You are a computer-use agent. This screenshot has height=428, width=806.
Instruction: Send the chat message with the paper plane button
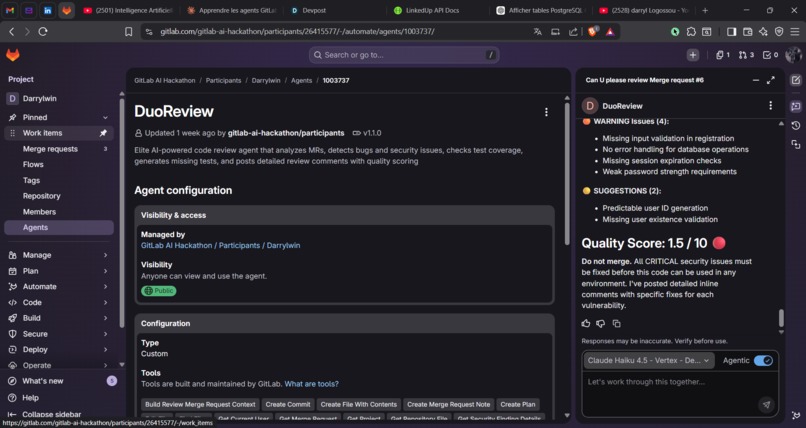click(x=766, y=404)
